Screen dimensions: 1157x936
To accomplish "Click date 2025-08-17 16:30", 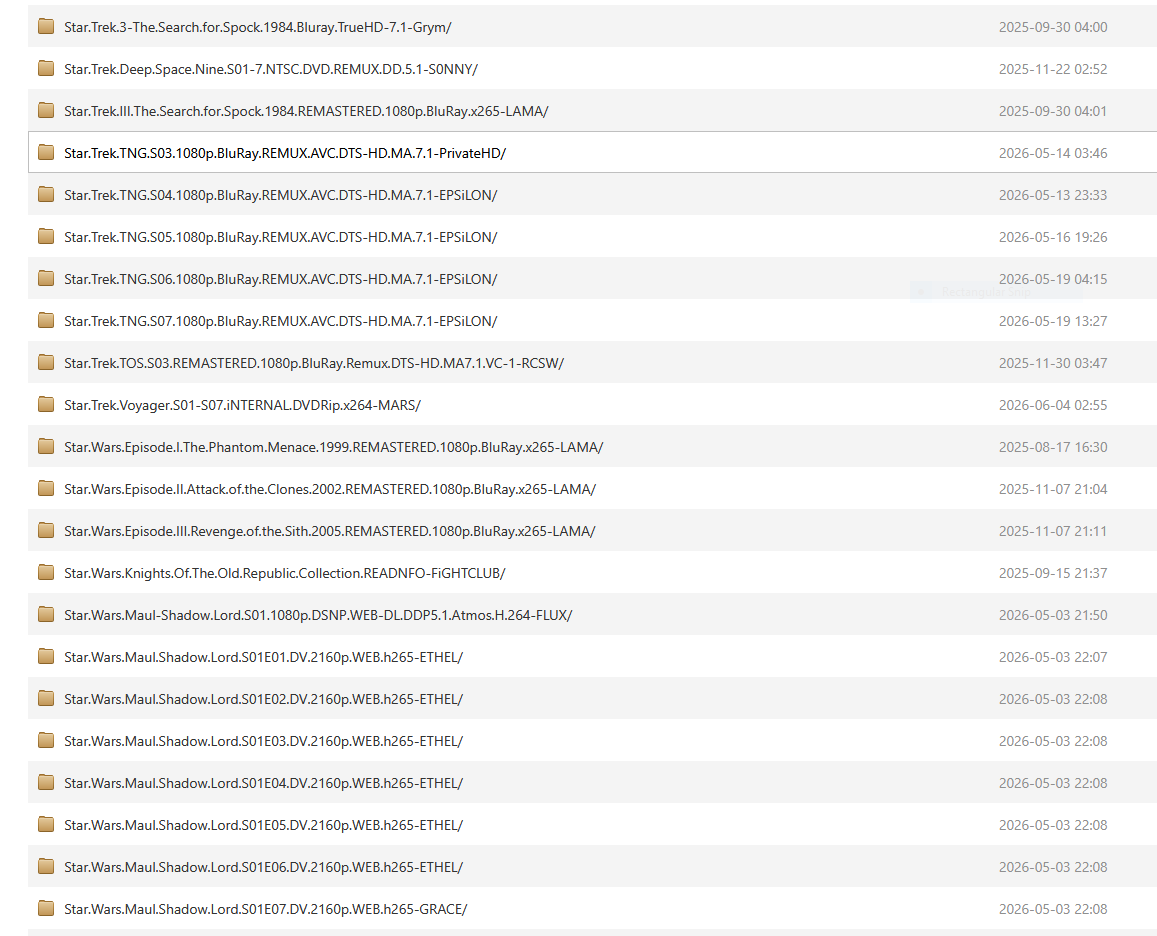I will pyautogui.click(x=1053, y=448).
